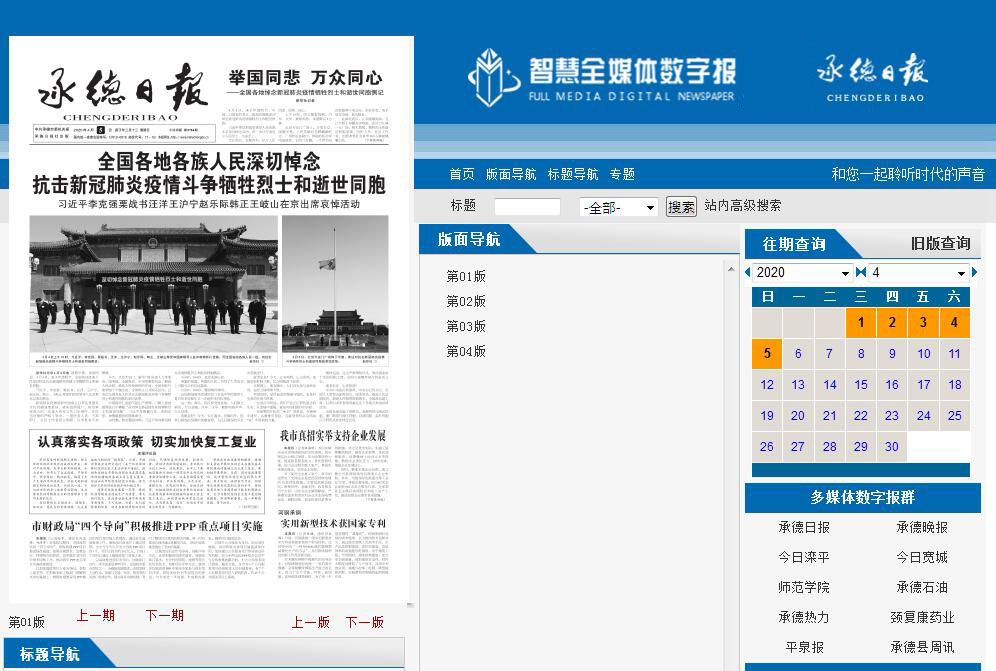Select 第02版 in page navigation

(466, 301)
